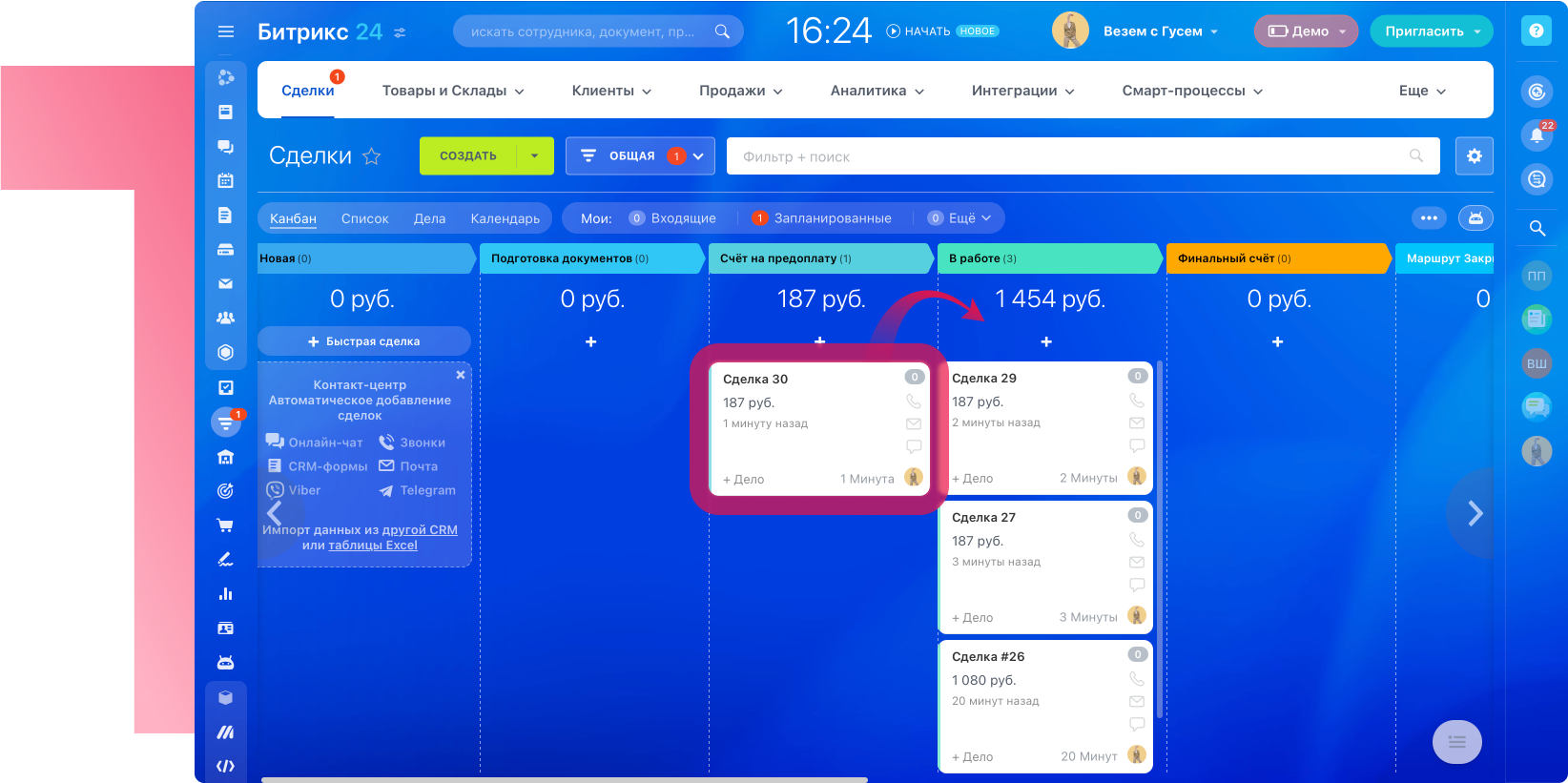Open the Ещё counters dropdown

coord(959,218)
